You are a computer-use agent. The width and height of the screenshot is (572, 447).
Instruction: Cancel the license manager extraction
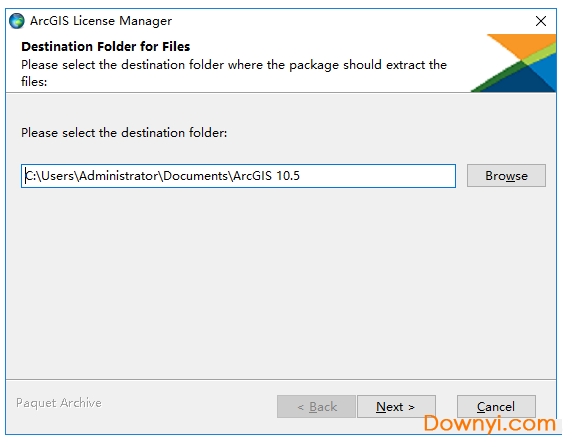point(496,406)
